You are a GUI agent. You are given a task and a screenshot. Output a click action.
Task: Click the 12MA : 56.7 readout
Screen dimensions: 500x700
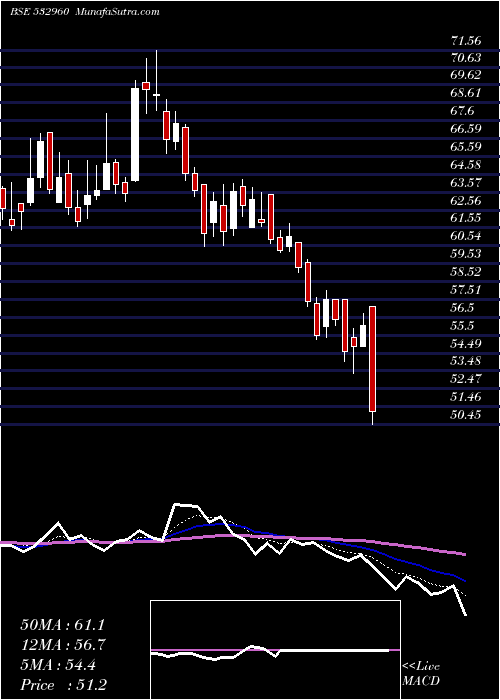coord(62,645)
